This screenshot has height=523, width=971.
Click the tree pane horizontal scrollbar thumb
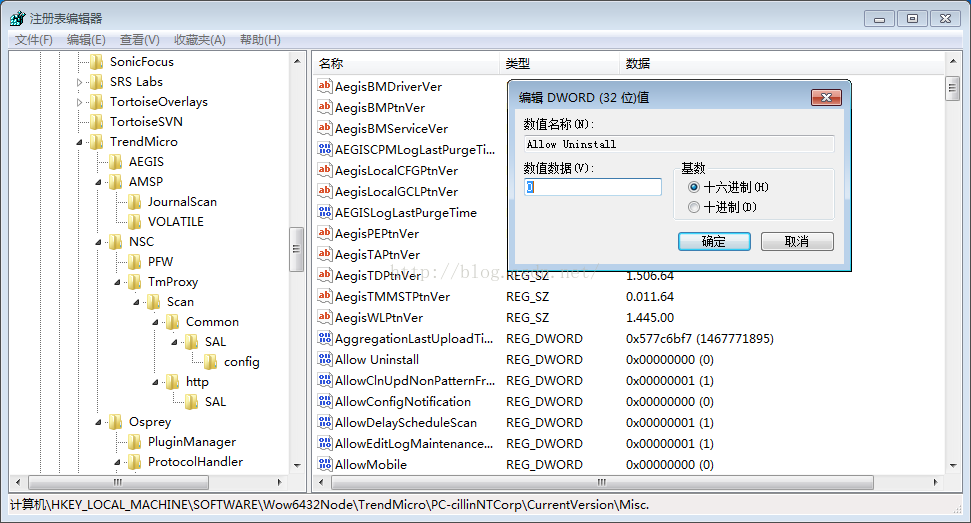118,482
